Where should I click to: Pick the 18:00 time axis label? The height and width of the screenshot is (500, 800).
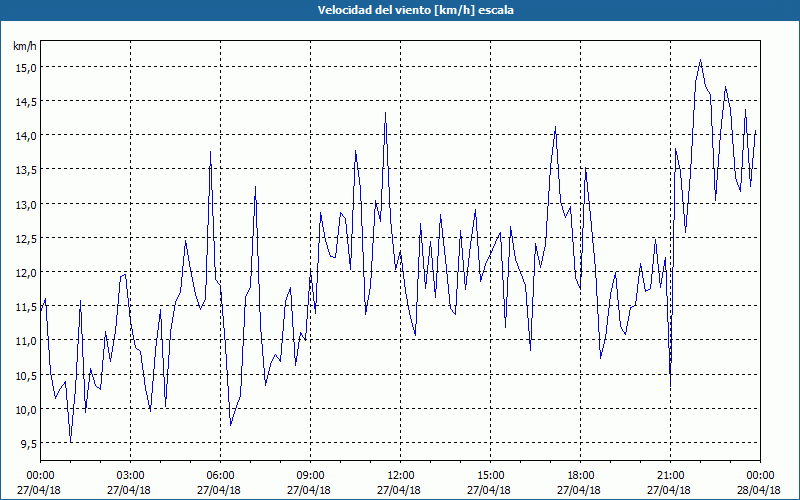pyautogui.click(x=580, y=476)
